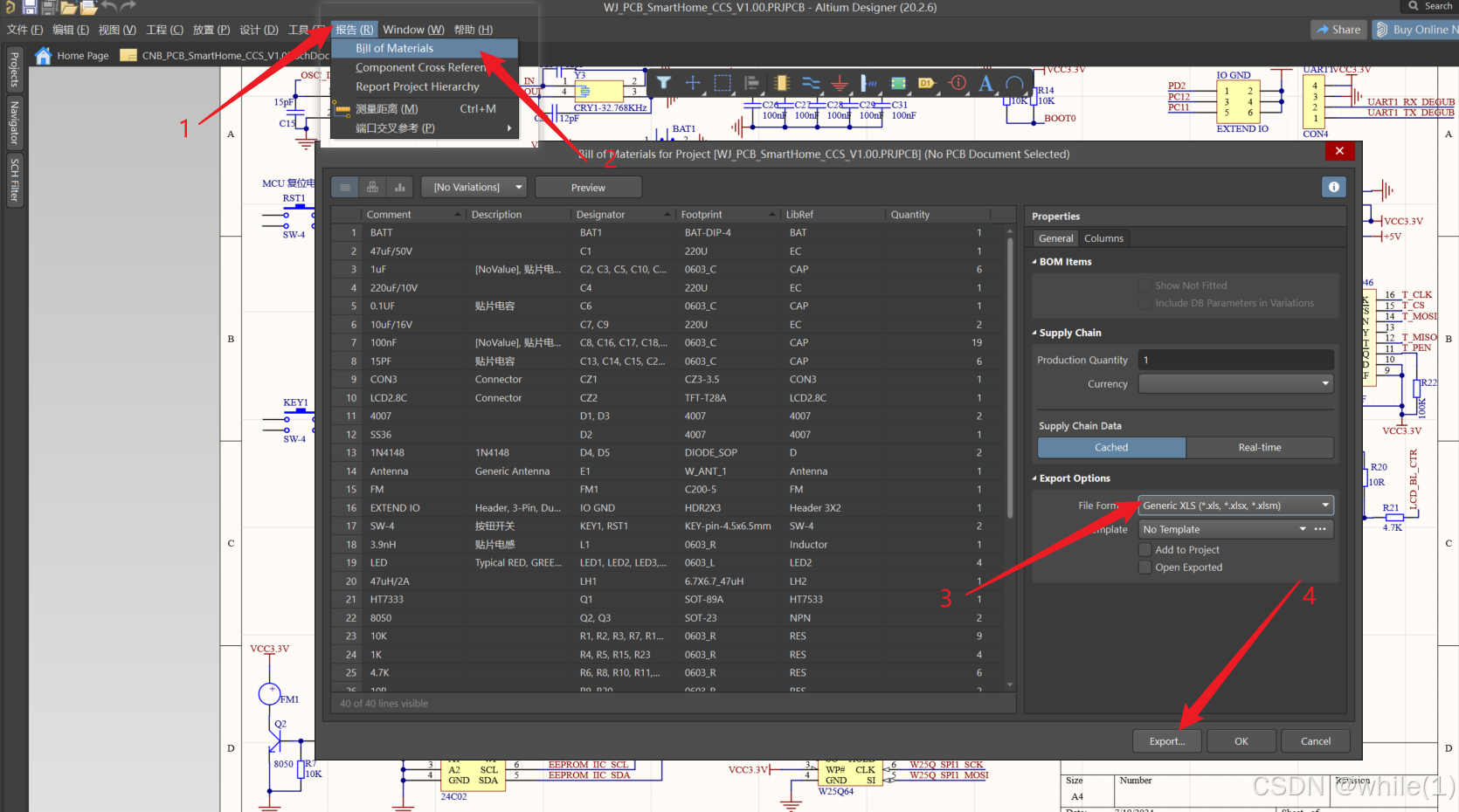
Task: Click the Preview button
Action: click(588, 188)
